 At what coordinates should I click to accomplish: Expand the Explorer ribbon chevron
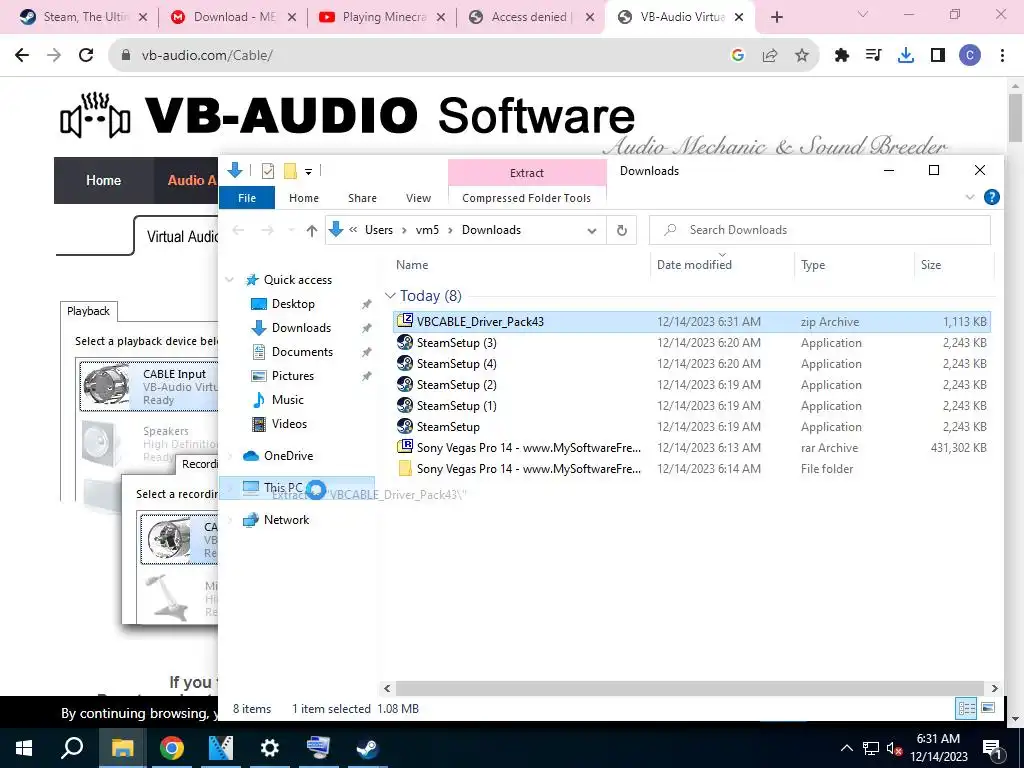970,197
